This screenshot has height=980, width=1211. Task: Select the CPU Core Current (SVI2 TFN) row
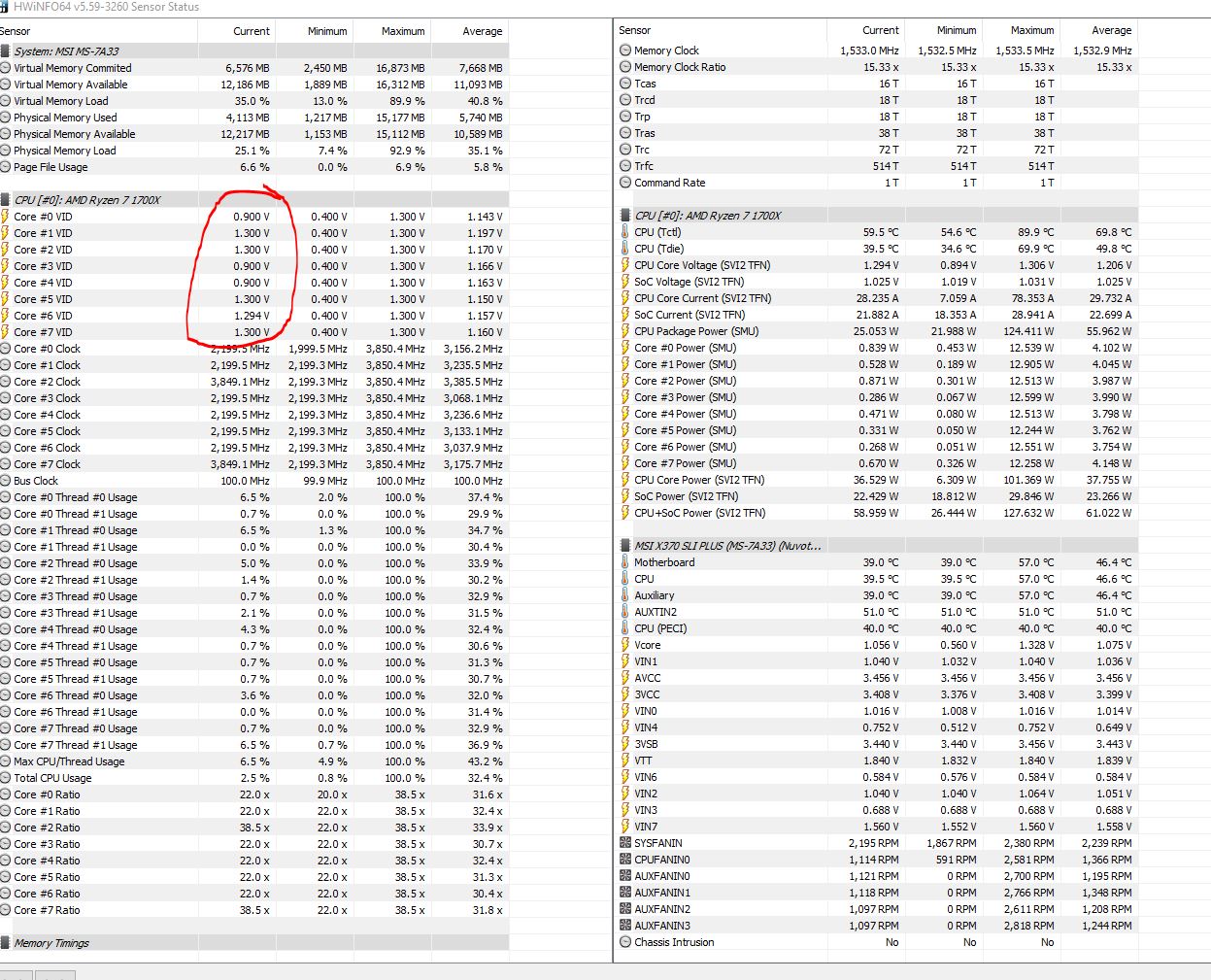tap(878, 298)
